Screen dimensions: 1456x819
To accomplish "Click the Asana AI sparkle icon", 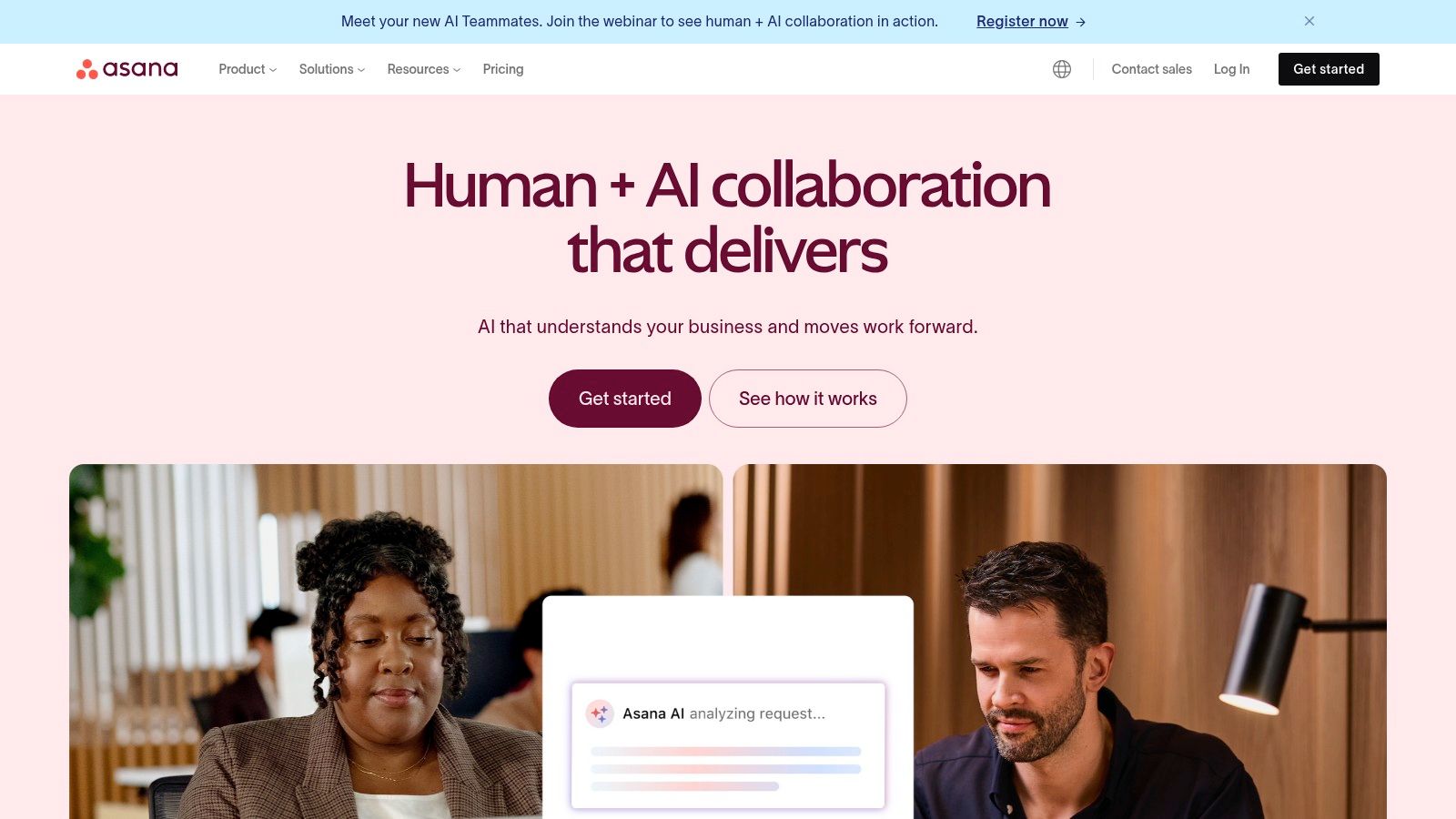I will coord(600,714).
